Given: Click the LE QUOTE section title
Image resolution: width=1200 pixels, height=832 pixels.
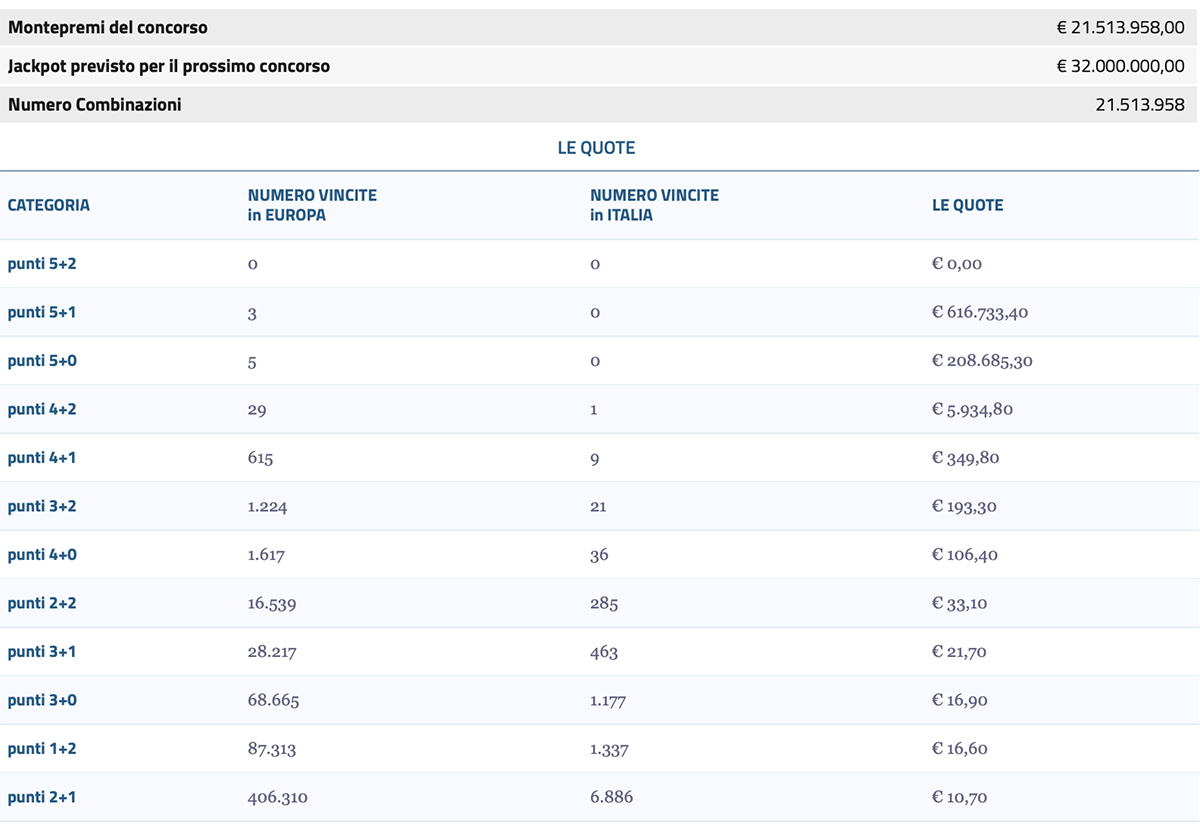Looking at the screenshot, I should point(598,147).
